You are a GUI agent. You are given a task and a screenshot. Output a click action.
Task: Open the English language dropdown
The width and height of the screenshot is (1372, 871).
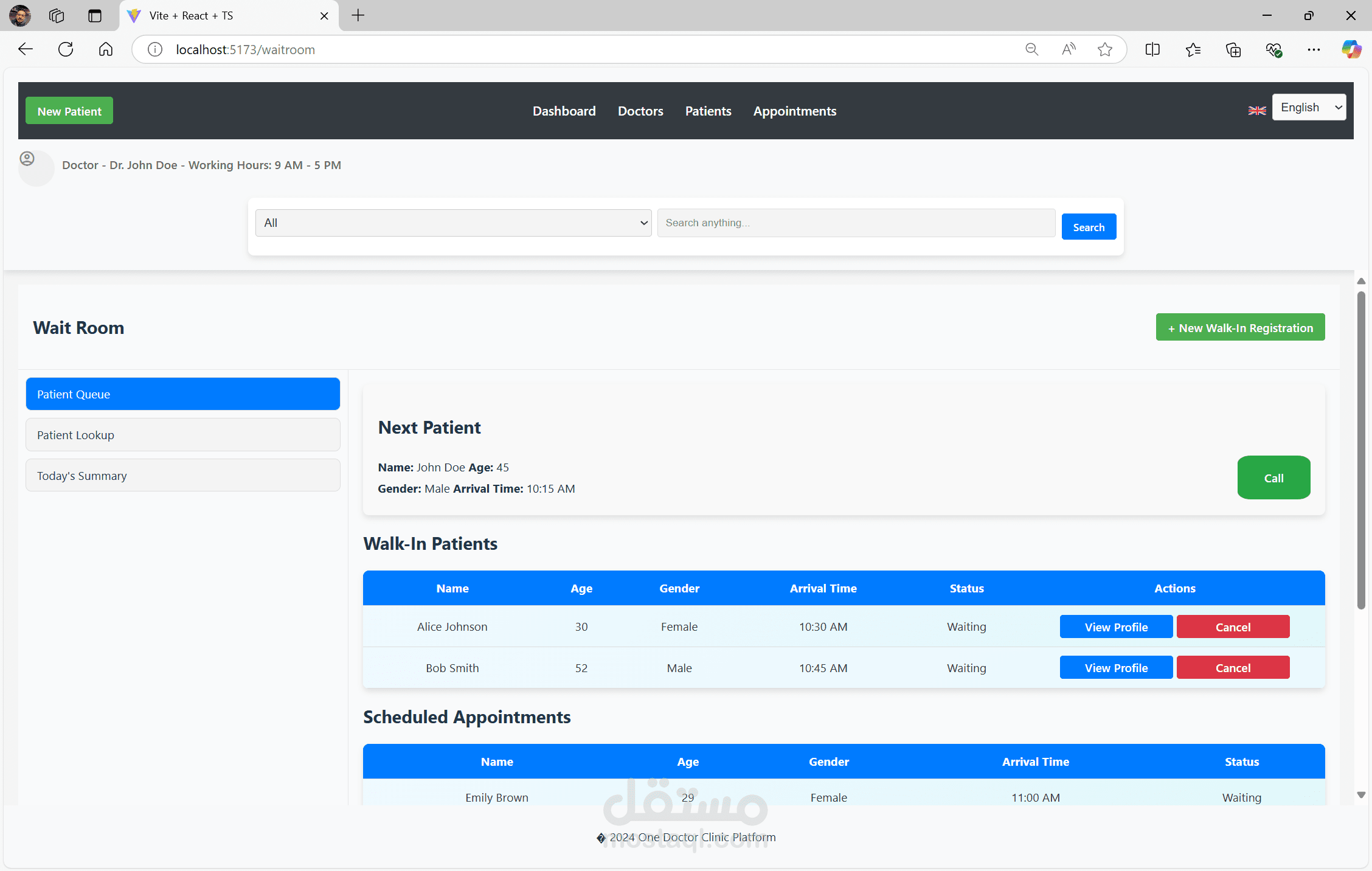click(x=1309, y=107)
